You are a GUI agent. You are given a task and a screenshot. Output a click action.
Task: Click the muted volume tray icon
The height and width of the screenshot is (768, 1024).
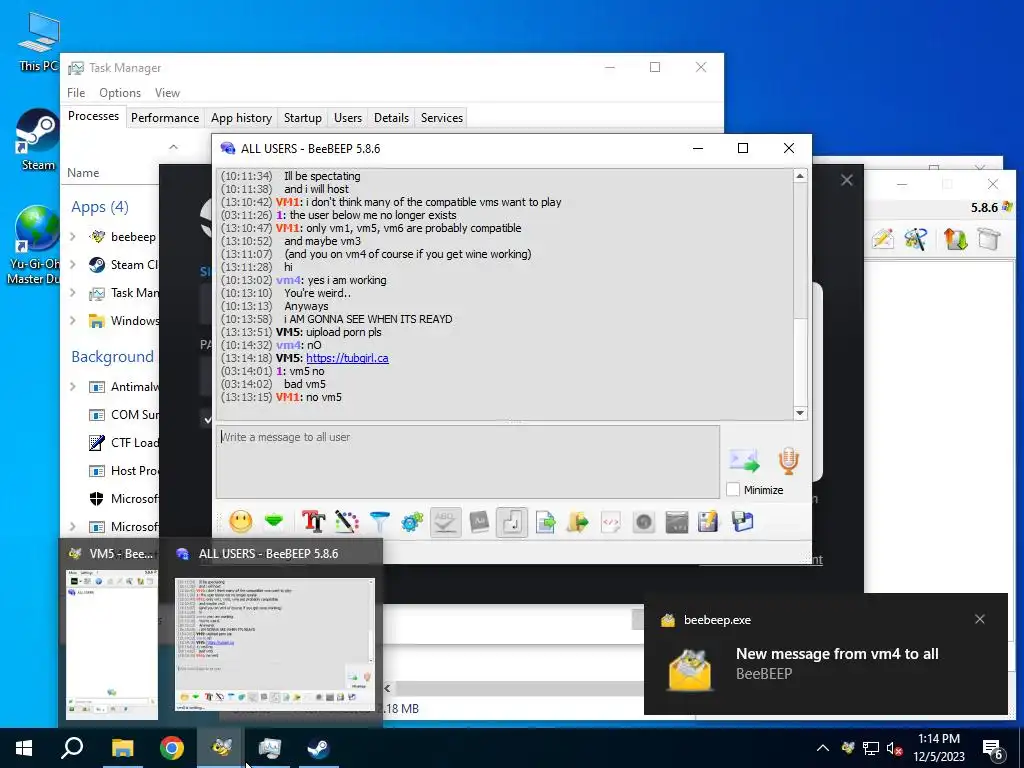tap(895, 748)
